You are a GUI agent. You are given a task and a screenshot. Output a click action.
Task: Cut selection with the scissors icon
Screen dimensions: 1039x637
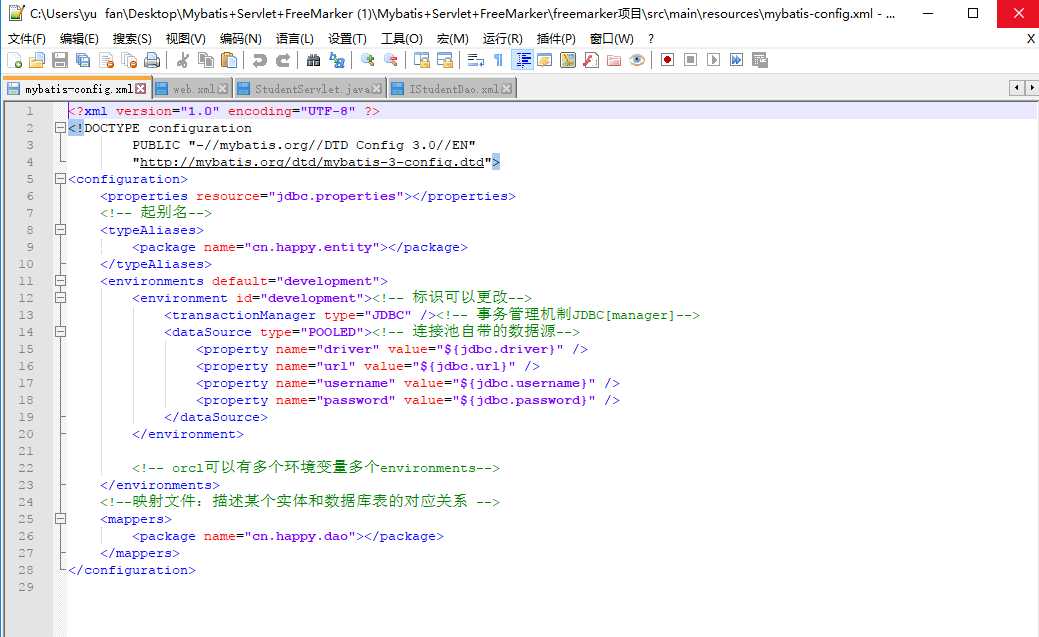point(182,60)
